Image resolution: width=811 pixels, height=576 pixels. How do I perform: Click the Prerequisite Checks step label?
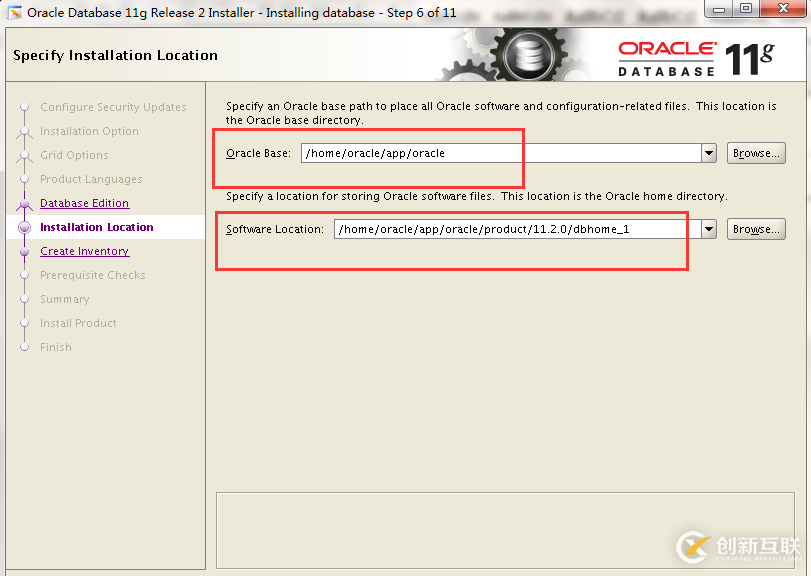tap(93, 275)
